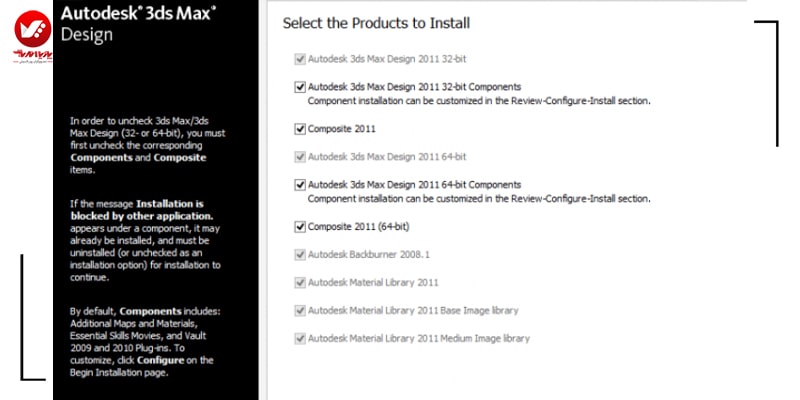800x400 pixels.
Task: Uncheck Autodesk 3ds Max Design 2011 32-bit Components
Action: pyautogui.click(x=300, y=87)
